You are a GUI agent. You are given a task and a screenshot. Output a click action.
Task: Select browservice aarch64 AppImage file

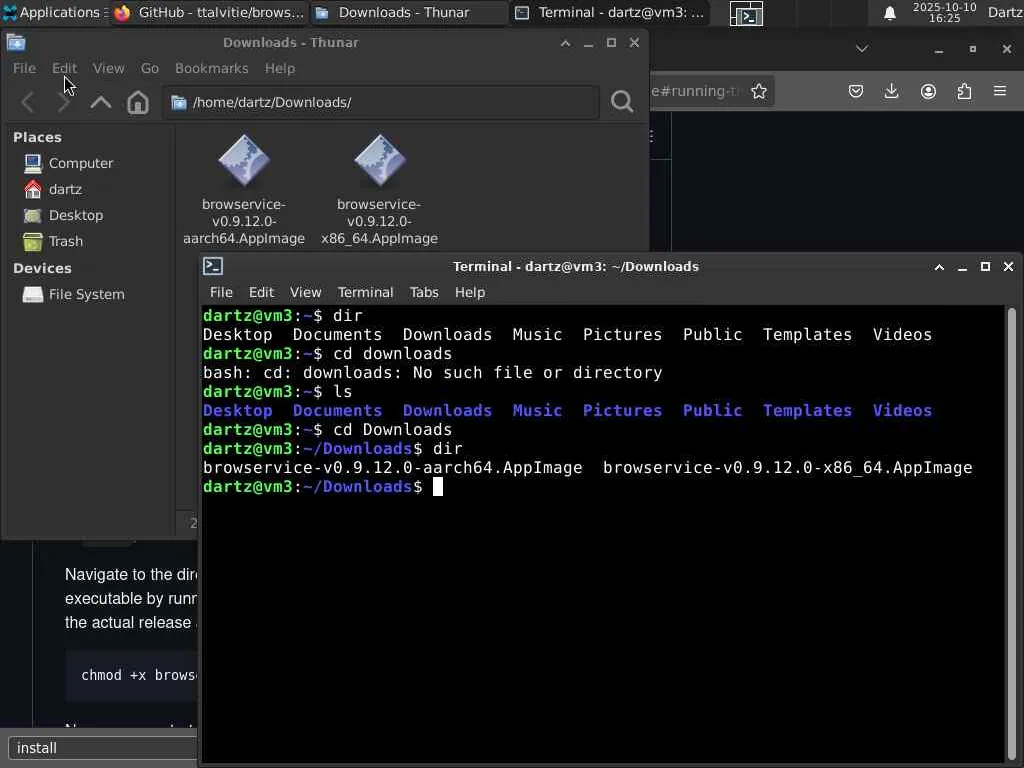244,190
